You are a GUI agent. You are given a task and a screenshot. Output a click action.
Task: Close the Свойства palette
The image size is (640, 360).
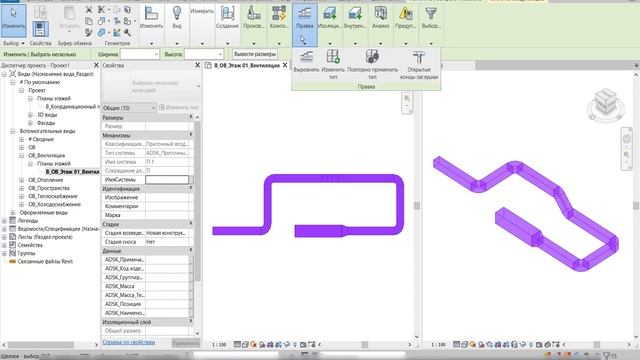point(198,65)
